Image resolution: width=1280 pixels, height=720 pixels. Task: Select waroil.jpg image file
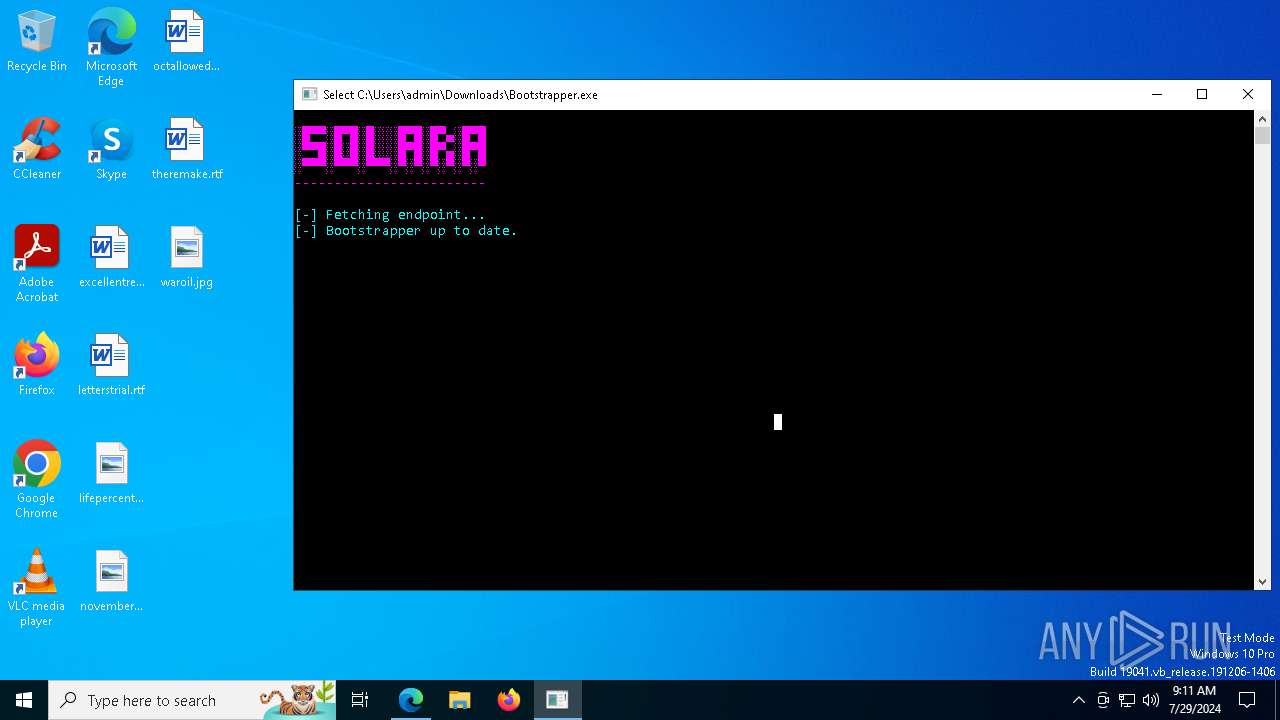[x=186, y=257]
